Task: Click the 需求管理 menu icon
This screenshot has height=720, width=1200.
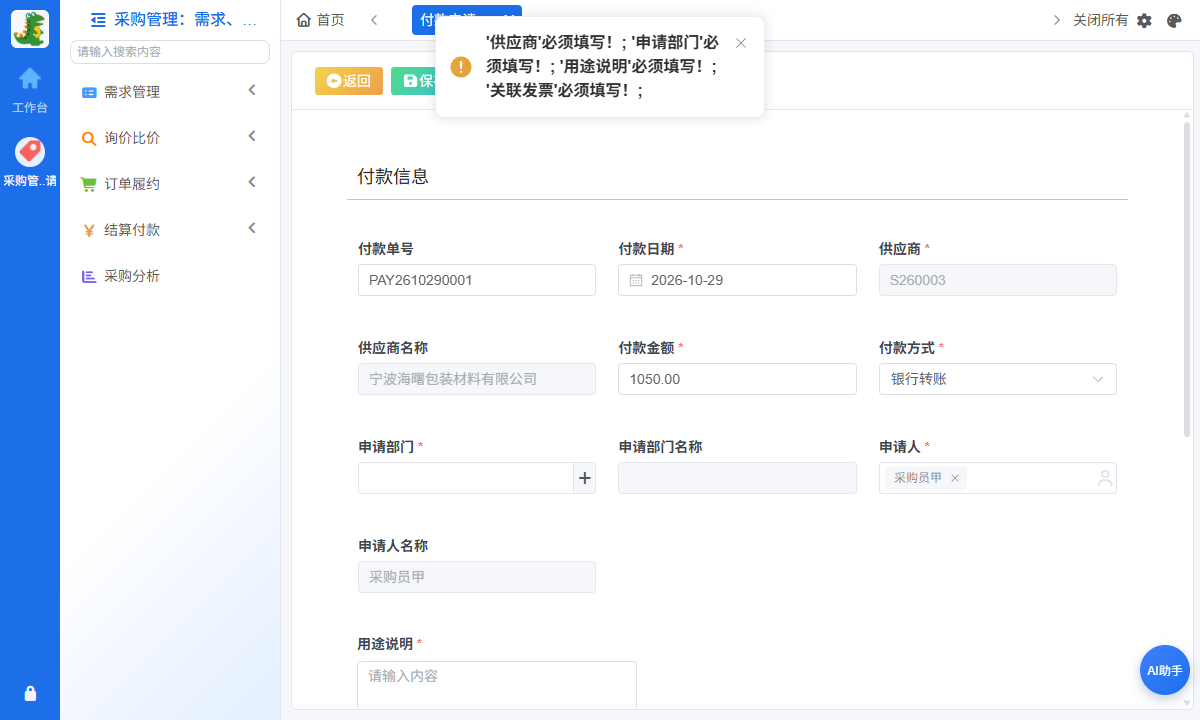Action: 89,92
